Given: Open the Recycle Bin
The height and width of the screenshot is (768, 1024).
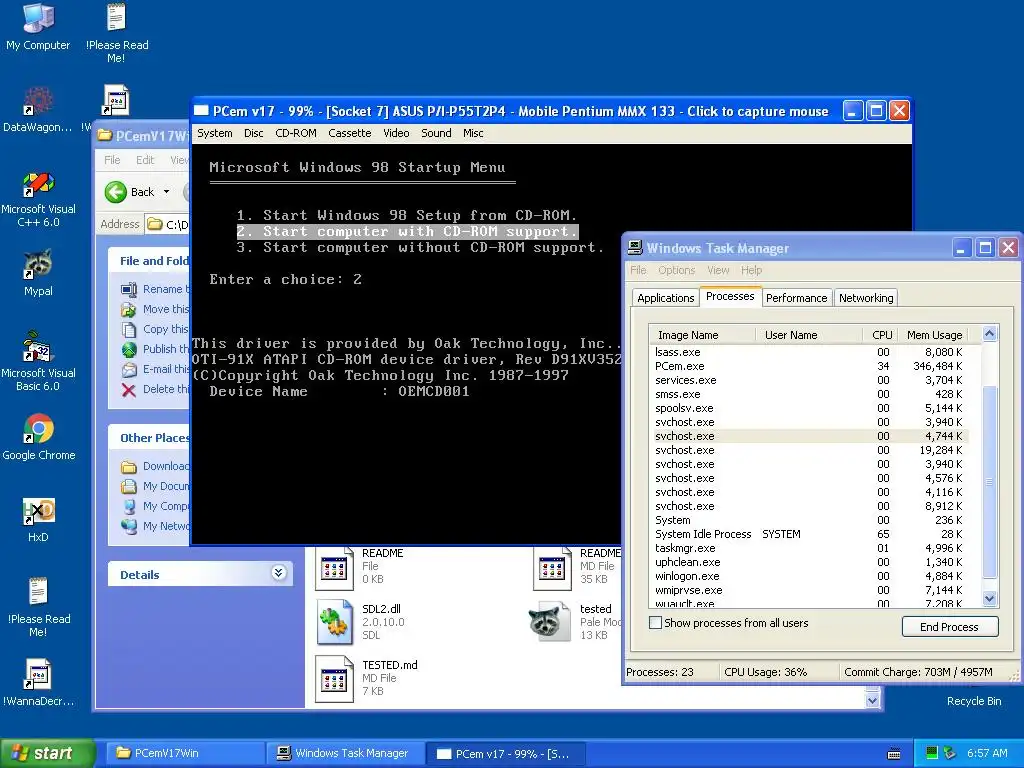Looking at the screenshot, I should pos(973,701).
